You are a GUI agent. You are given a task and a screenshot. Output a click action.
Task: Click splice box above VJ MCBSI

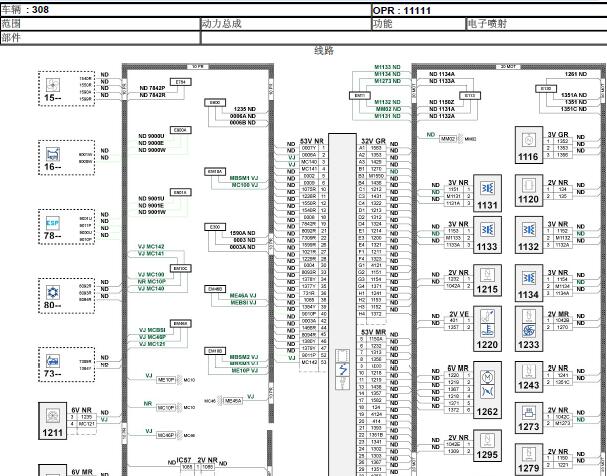click(x=180, y=324)
